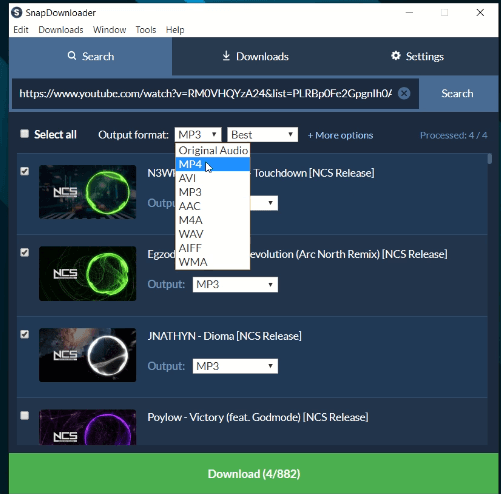
Task: Open output dropdown for Touchdown track
Action: click(264, 203)
